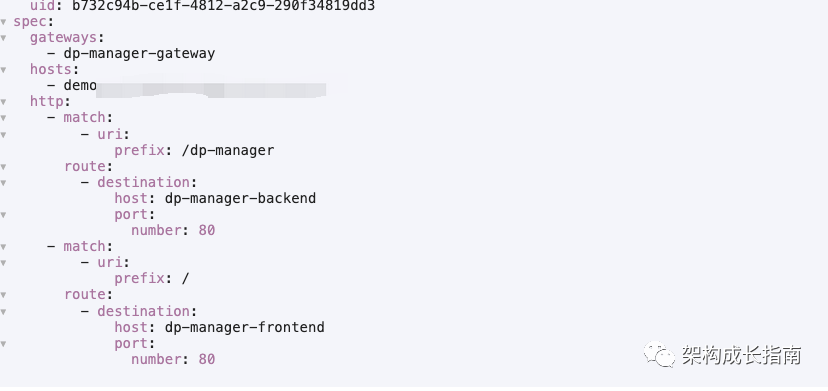
Task: Collapse the spec section triangle
Action: coord(3,22)
